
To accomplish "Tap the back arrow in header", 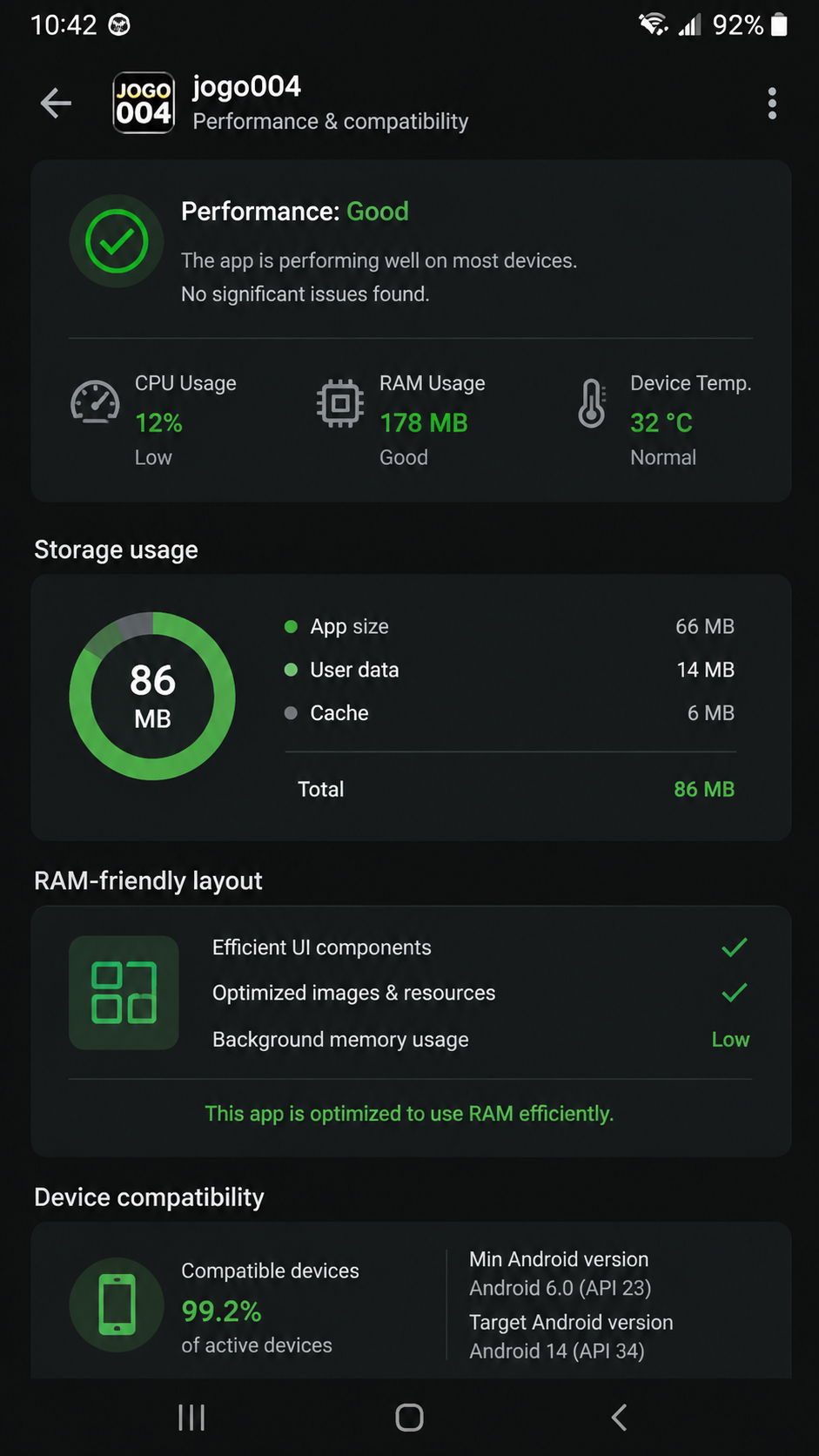I will pos(56,104).
